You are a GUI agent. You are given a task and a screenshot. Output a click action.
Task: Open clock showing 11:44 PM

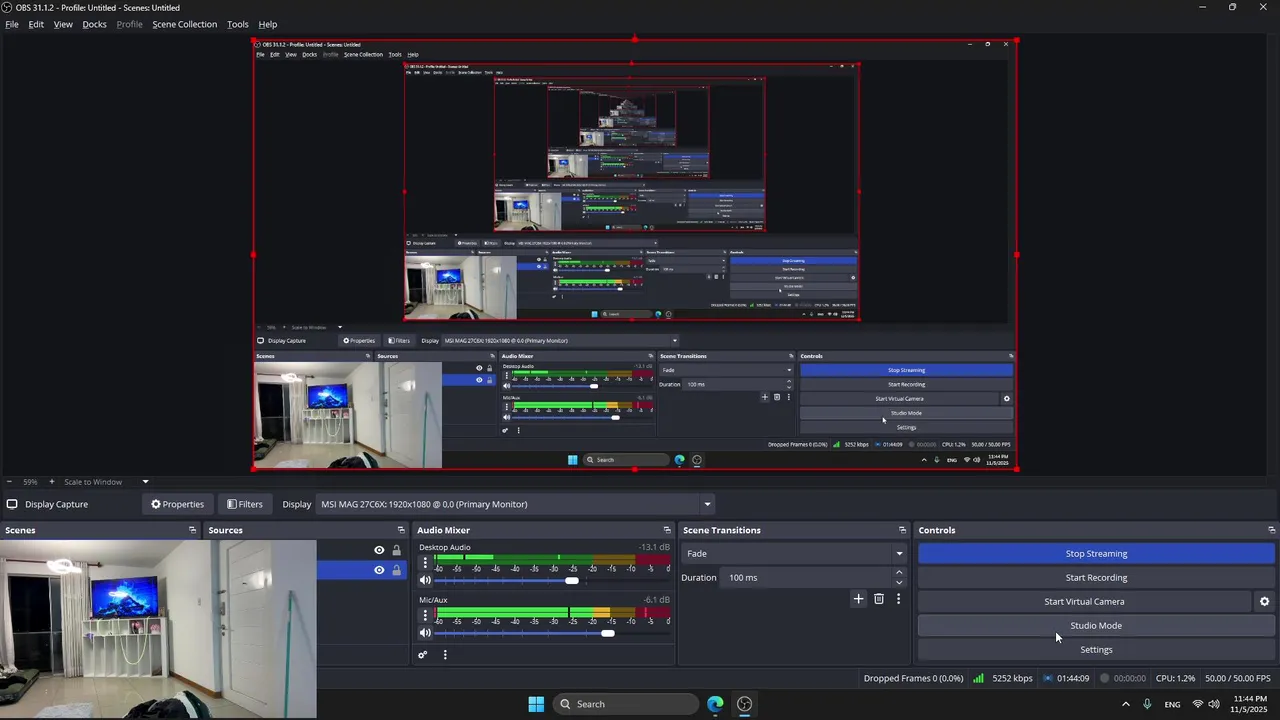[x=1250, y=704]
